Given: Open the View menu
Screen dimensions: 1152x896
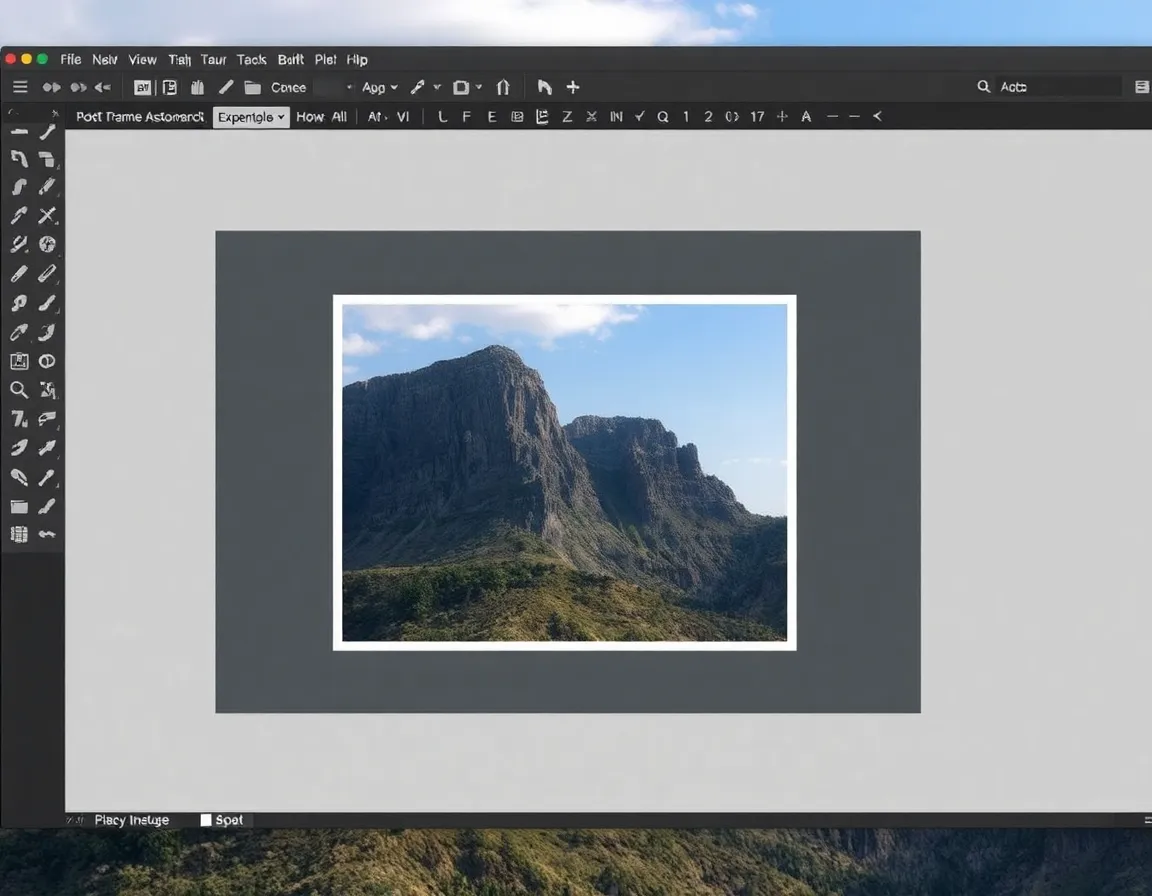Looking at the screenshot, I should (x=142, y=60).
